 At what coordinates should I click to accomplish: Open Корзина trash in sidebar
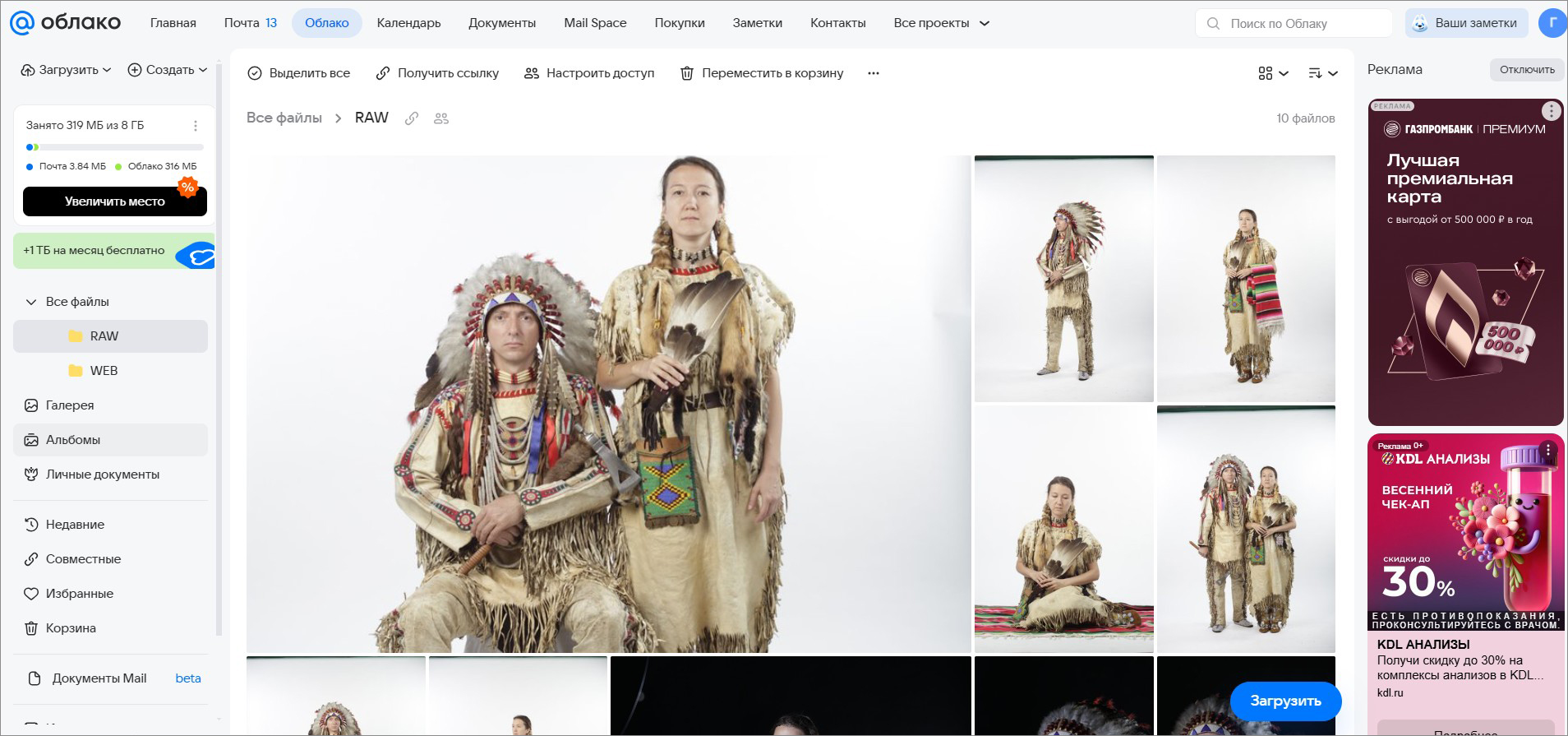coord(71,628)
